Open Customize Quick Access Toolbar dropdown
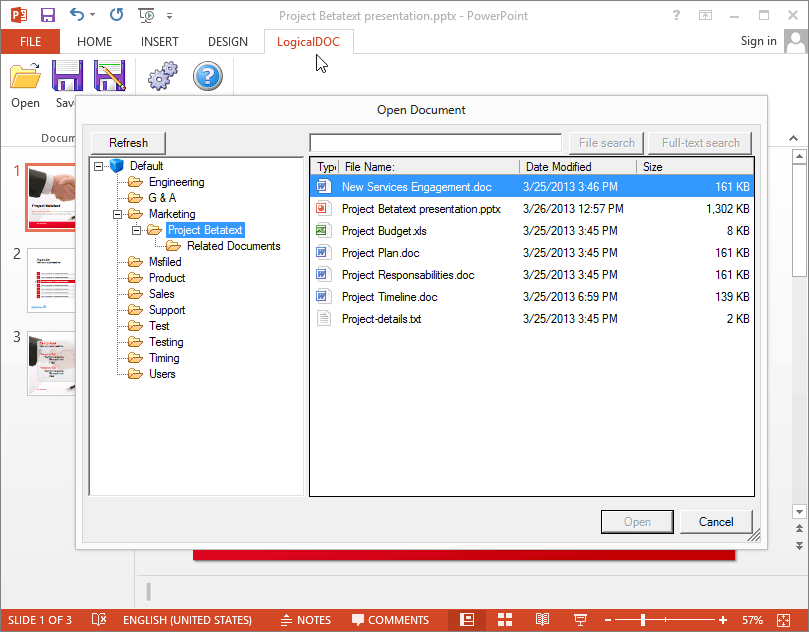Viewport: 809px width, 632px height. pos(169,16)
